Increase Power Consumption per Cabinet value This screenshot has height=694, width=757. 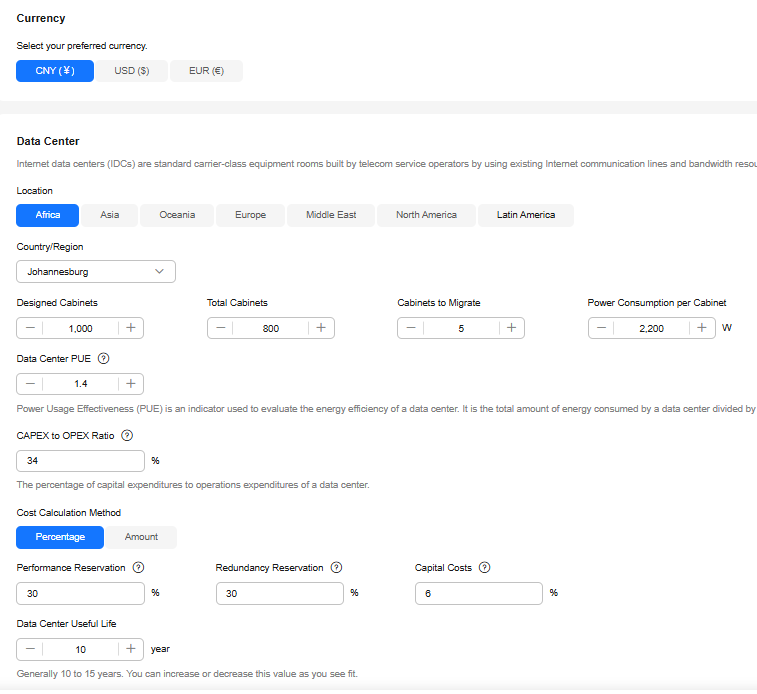point(702,328)
